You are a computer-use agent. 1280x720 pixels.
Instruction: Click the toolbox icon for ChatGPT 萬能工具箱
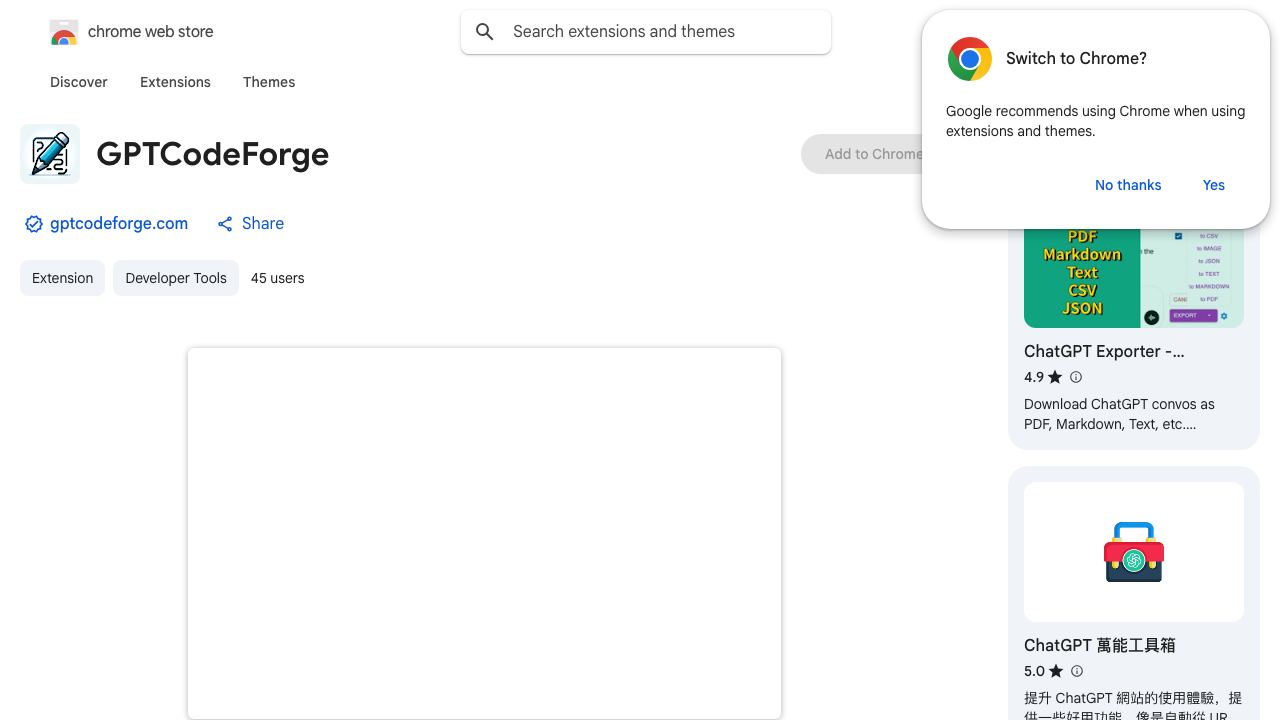1134,552
